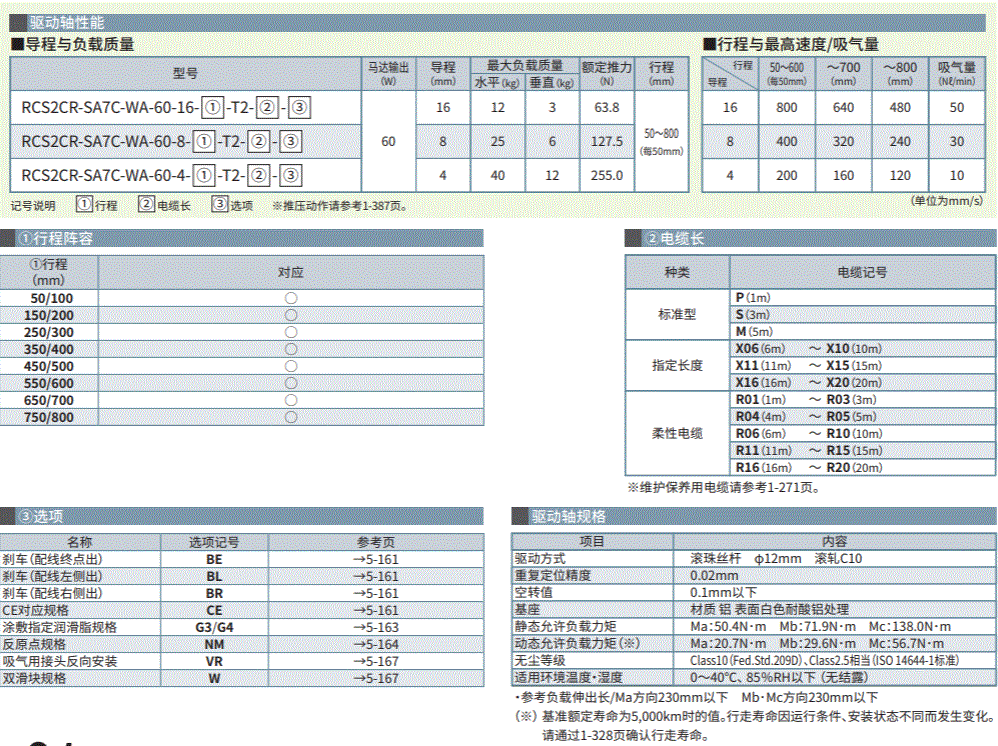This screenshot has height=746, width=998.
Task: Click the circle mark for stroke 750/800
Action: point(291,417)
